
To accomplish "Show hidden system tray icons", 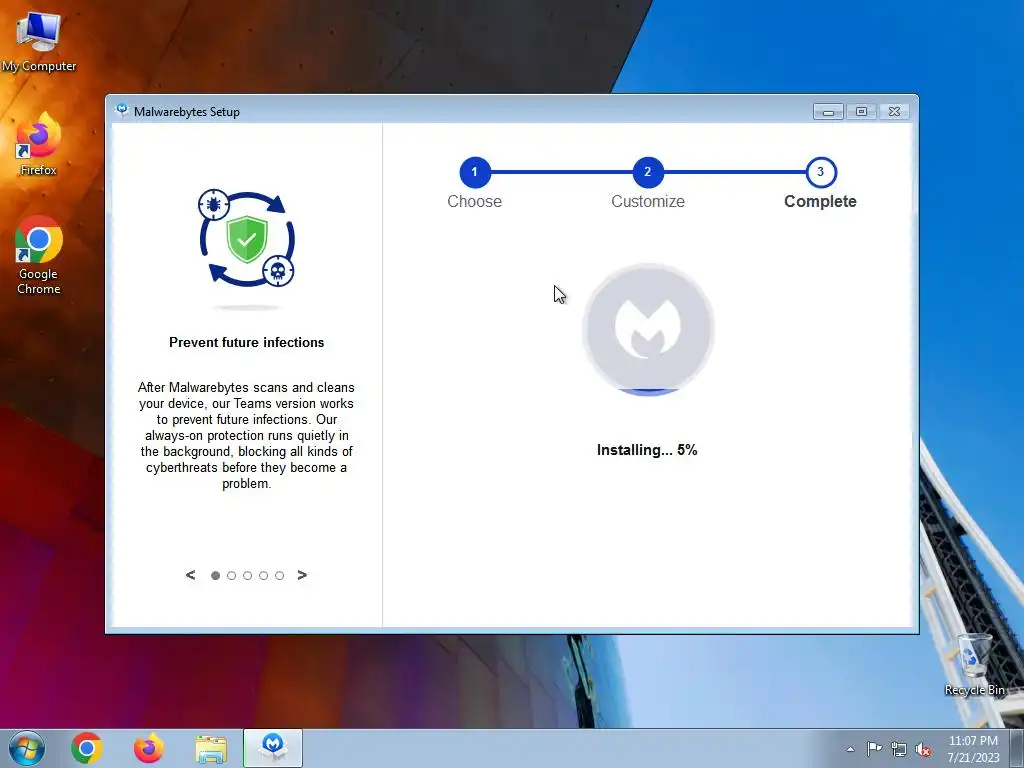I will click(850, 749).
